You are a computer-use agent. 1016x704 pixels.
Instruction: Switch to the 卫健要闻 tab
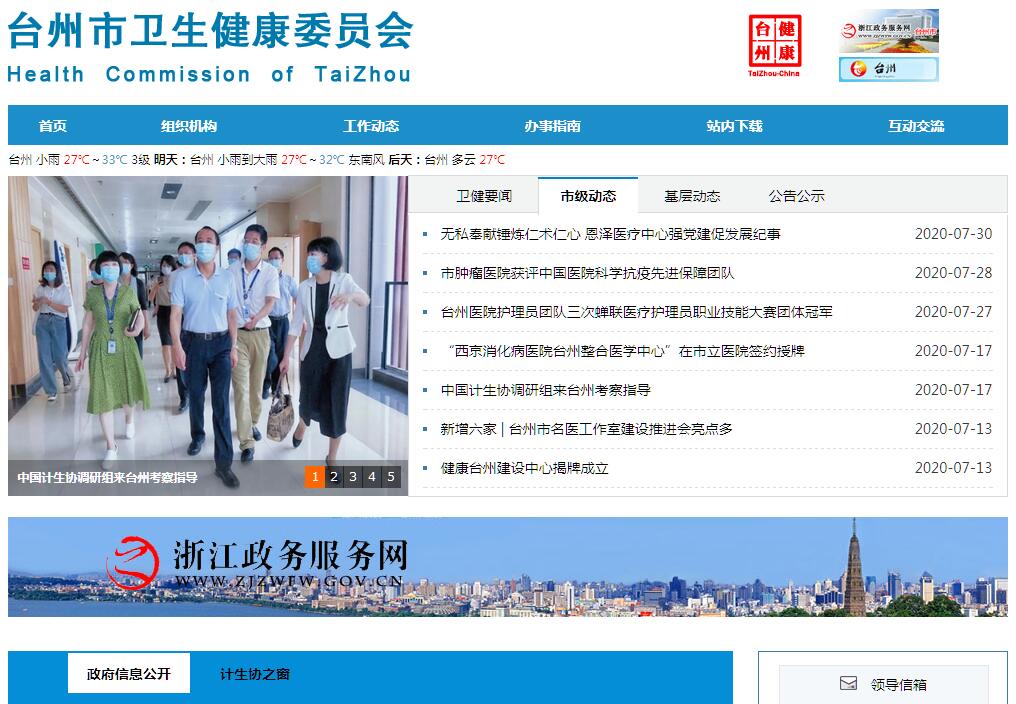tap(484, 196)
